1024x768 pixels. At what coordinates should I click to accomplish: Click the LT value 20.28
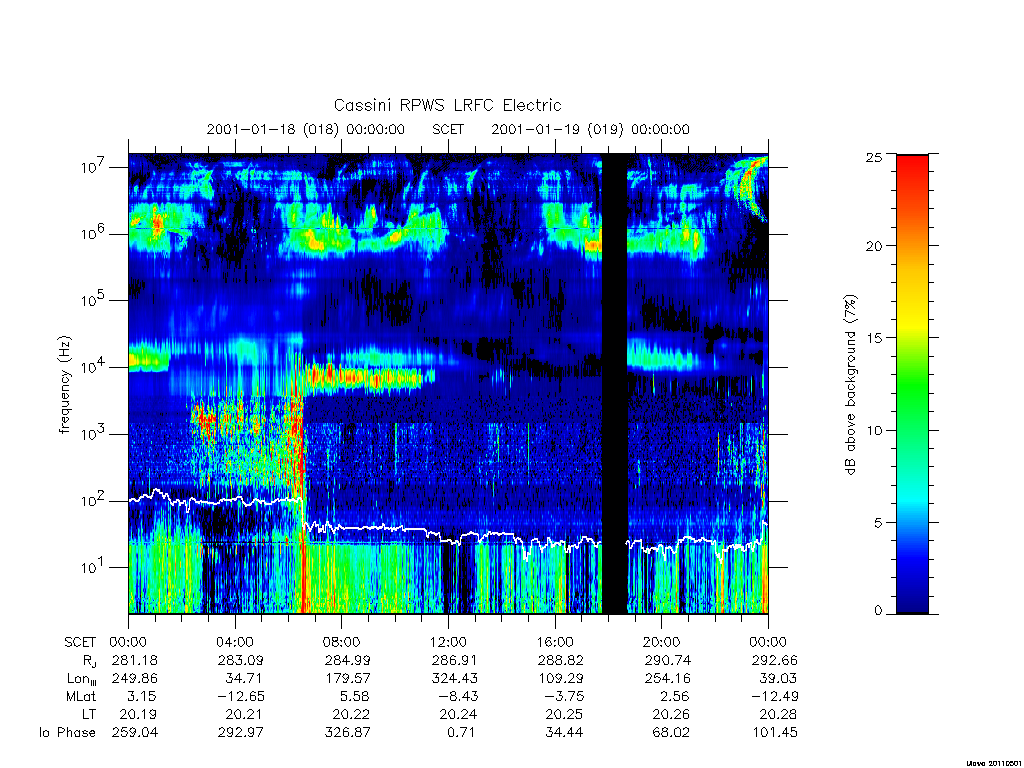(x=778, y=714)
